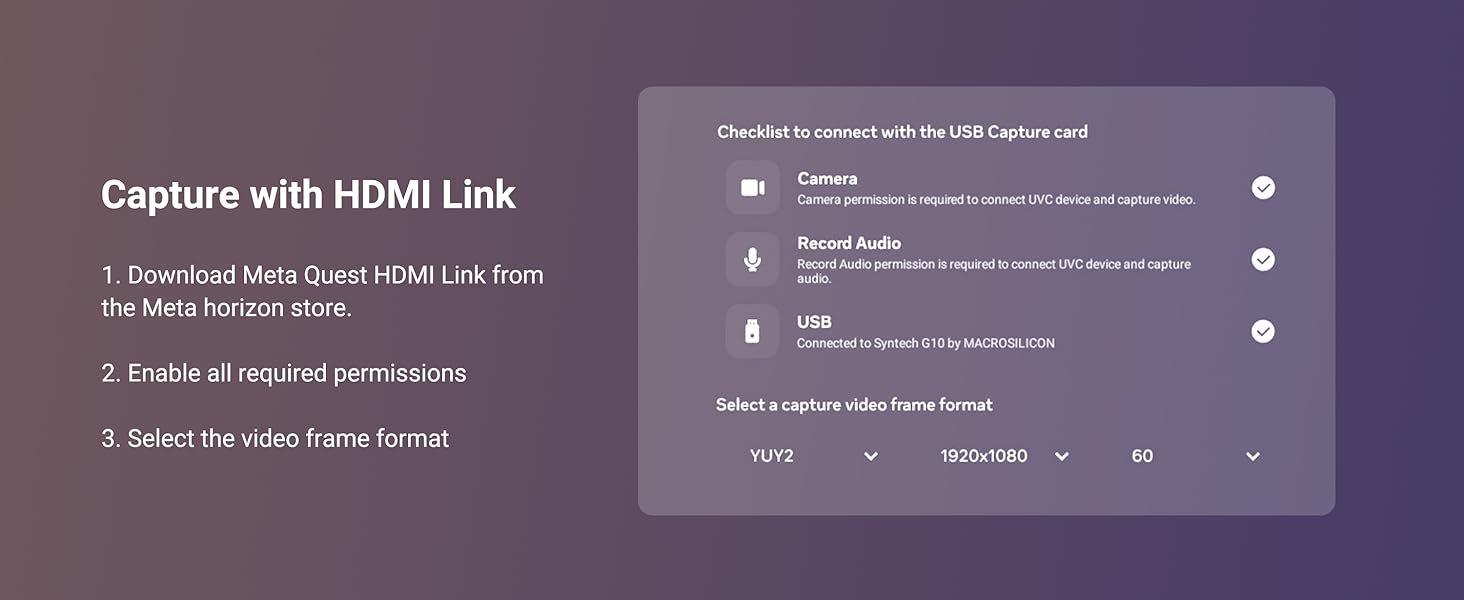Click the Camera row label

[826, 178]
